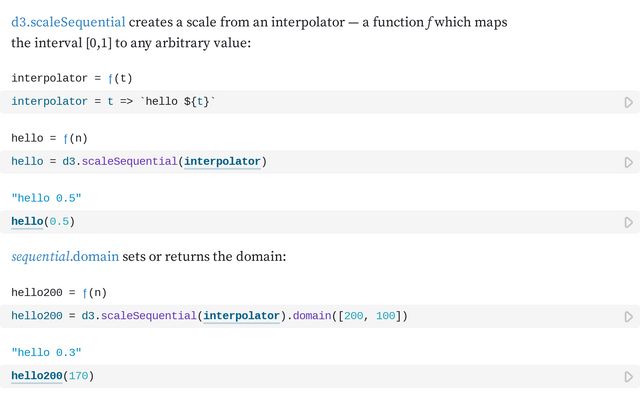Click the .domain method in hello200 code

[x=315, y=316]
